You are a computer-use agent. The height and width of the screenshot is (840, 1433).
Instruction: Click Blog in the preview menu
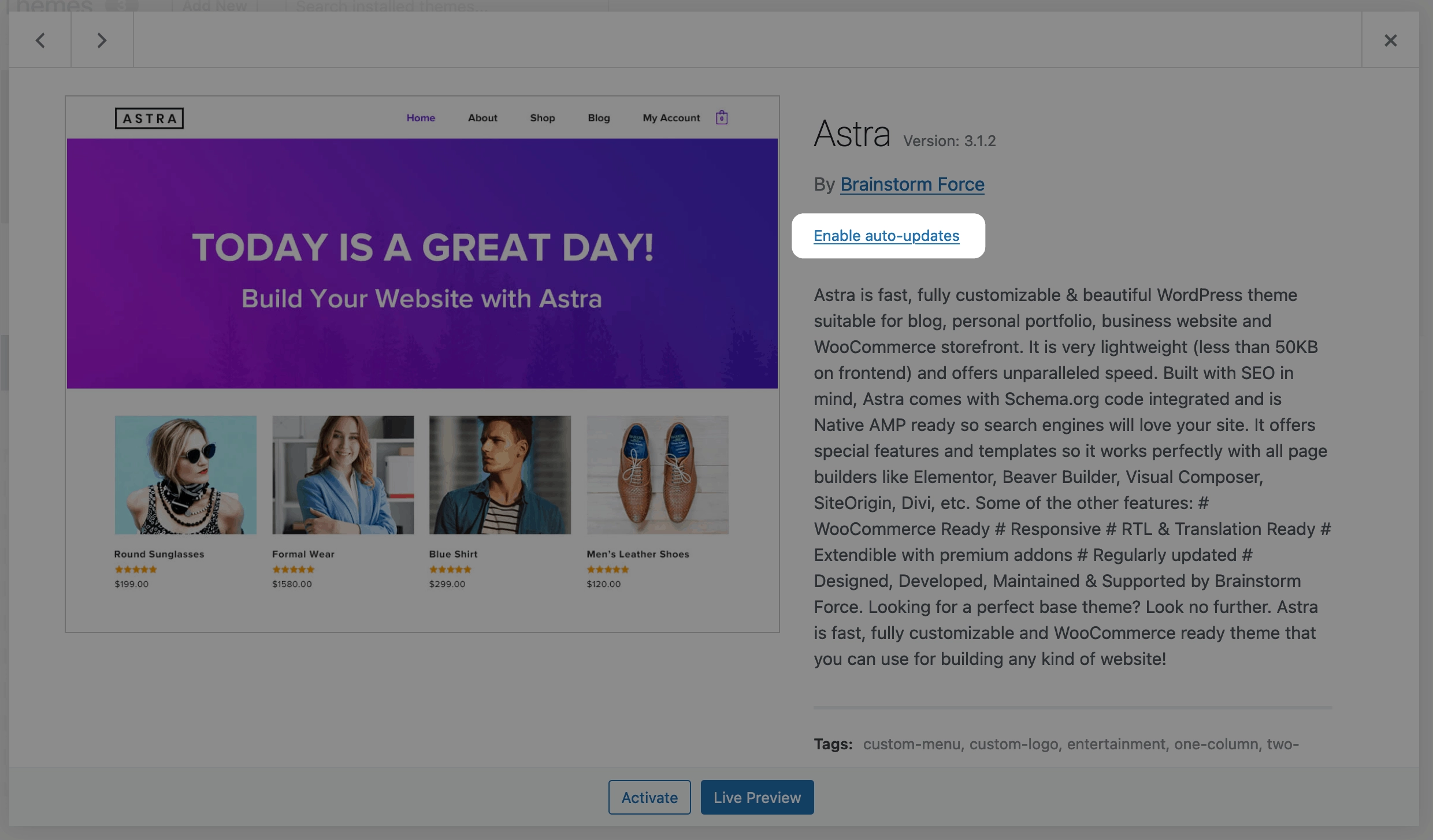599,118
